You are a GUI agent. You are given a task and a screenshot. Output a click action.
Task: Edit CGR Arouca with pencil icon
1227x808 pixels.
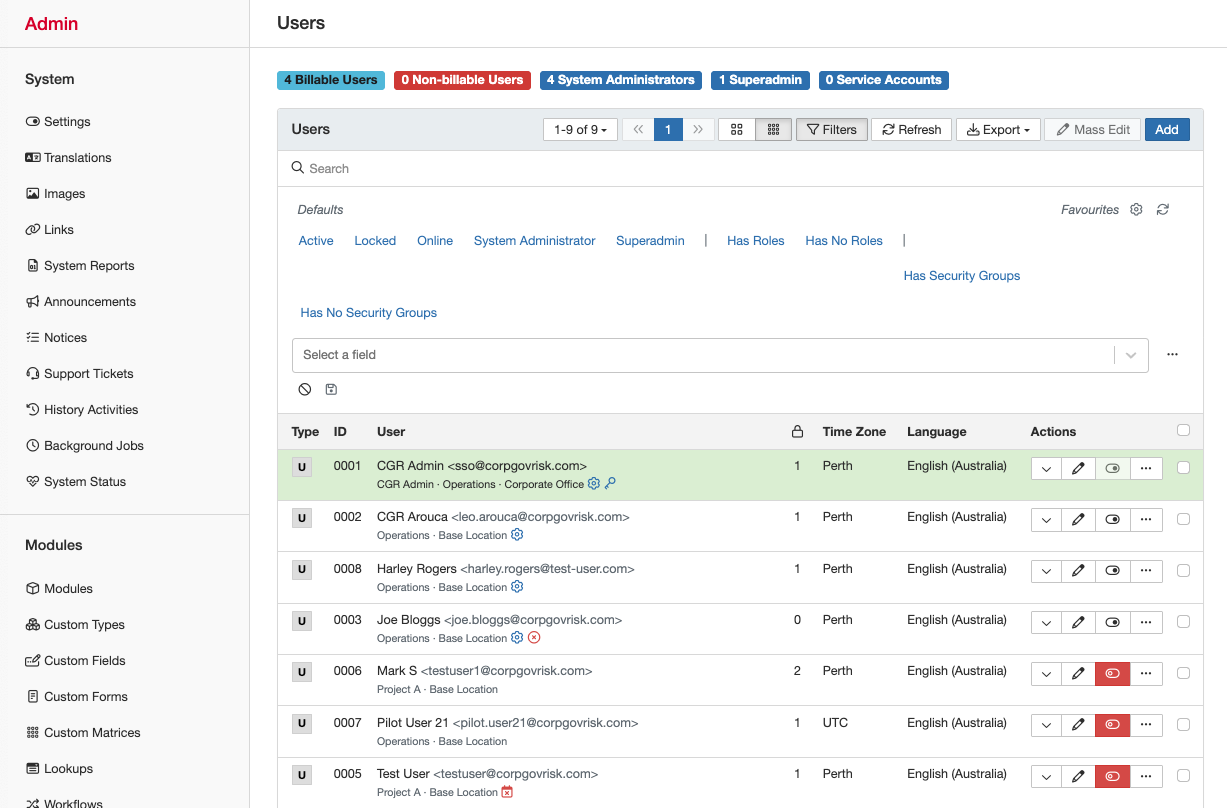pos(1078,519)
